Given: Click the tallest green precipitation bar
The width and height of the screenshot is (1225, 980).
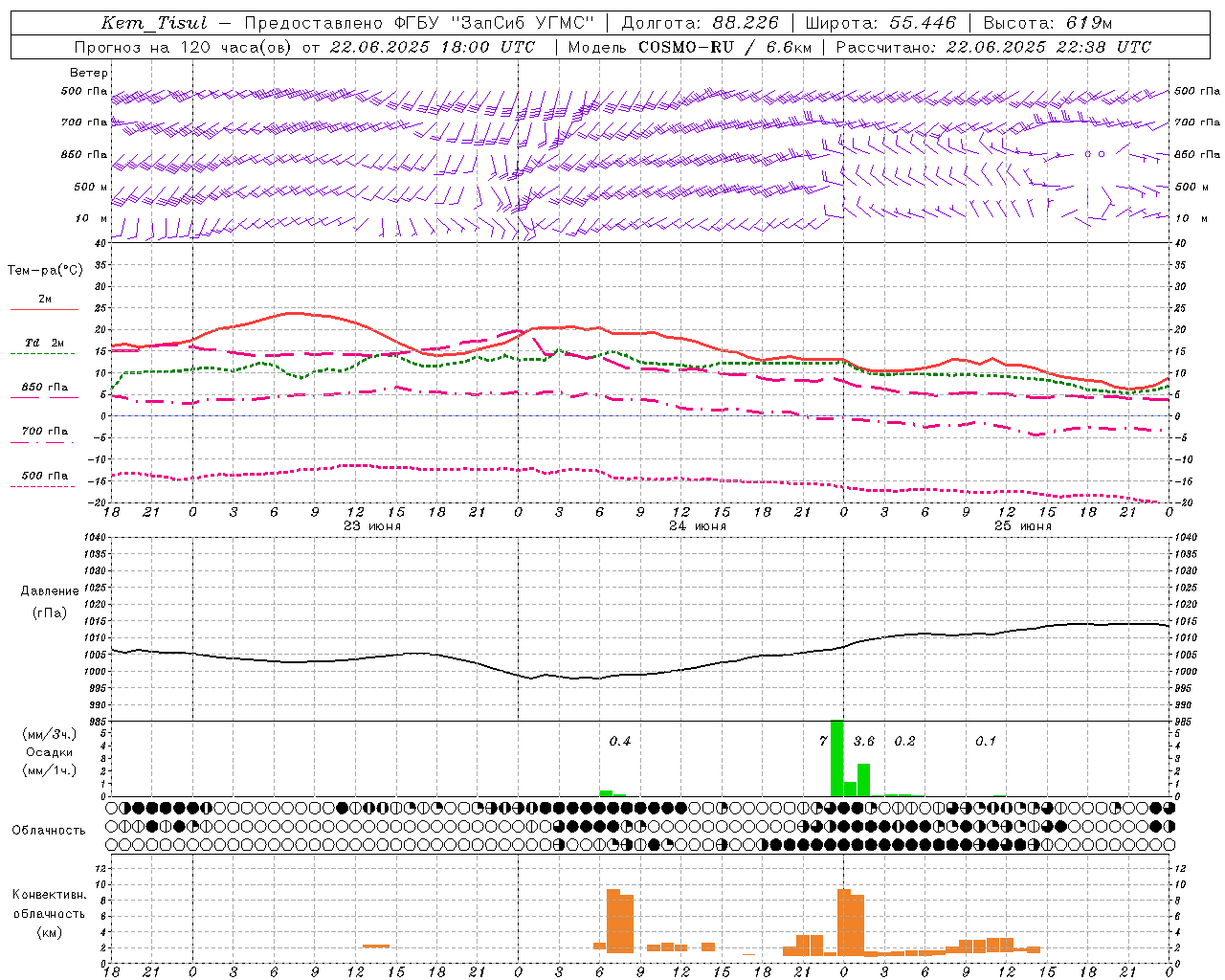Looking at the screenshot, I should coord(836,758).
